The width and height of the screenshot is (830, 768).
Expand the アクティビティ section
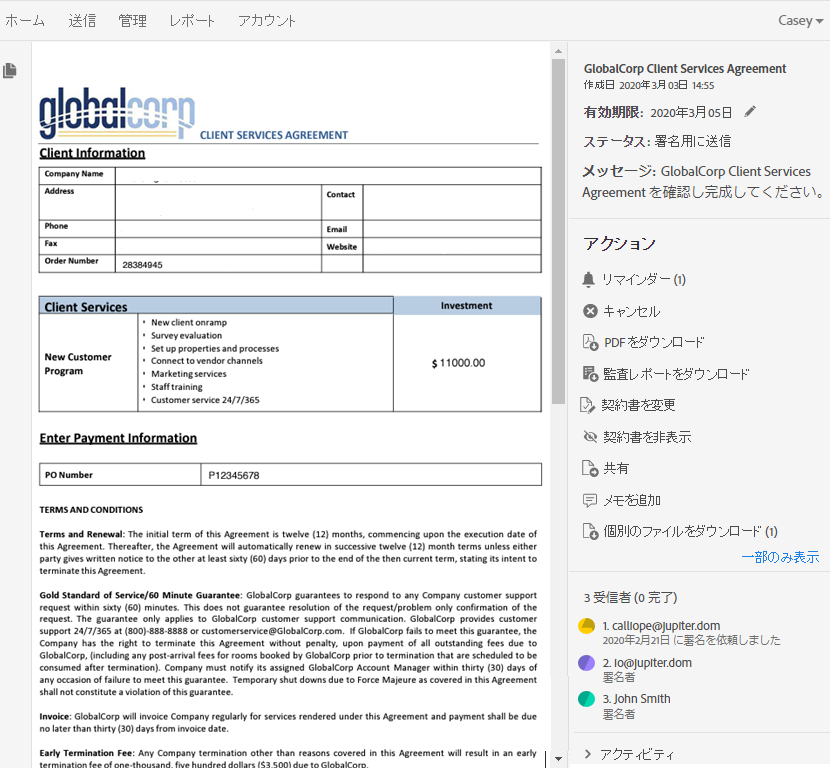point(629,754)
